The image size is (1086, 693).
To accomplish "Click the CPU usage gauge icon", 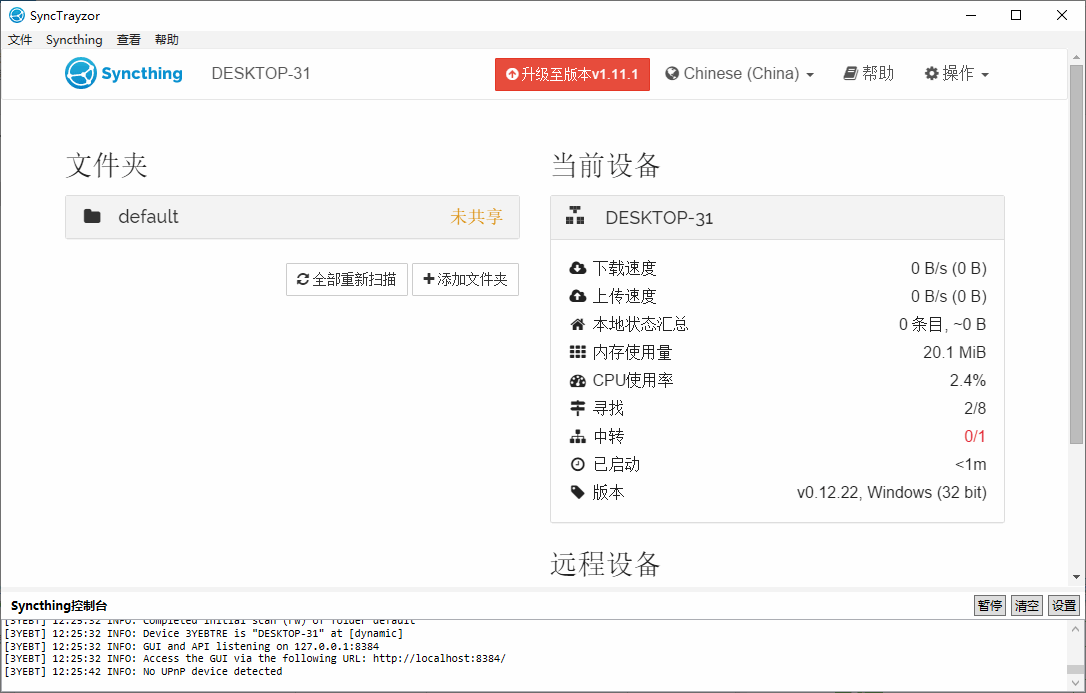I will 578,381.
